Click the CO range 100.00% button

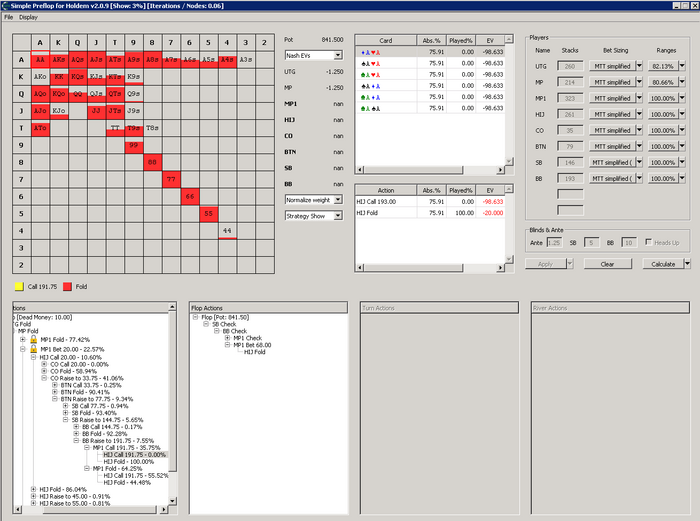coord(663,130)
